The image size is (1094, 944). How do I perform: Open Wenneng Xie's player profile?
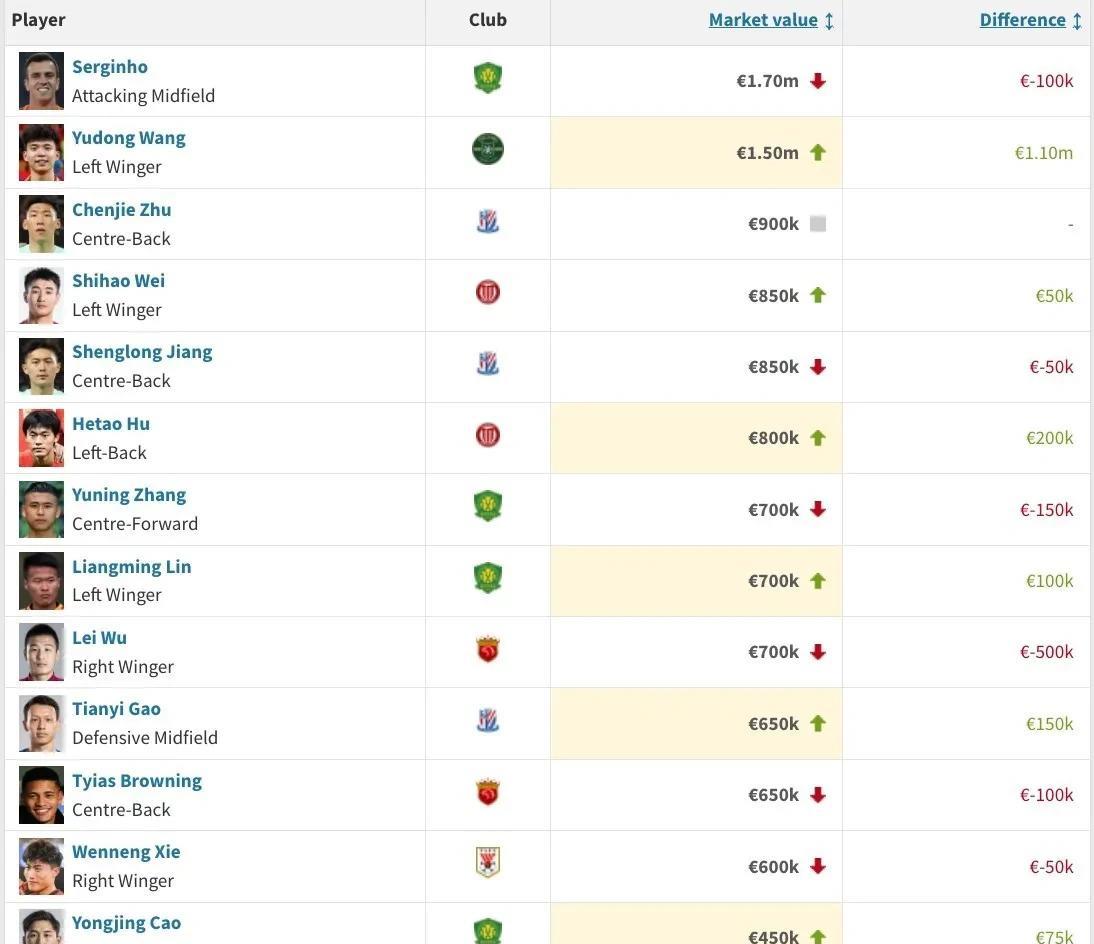[x=126, y=853]
